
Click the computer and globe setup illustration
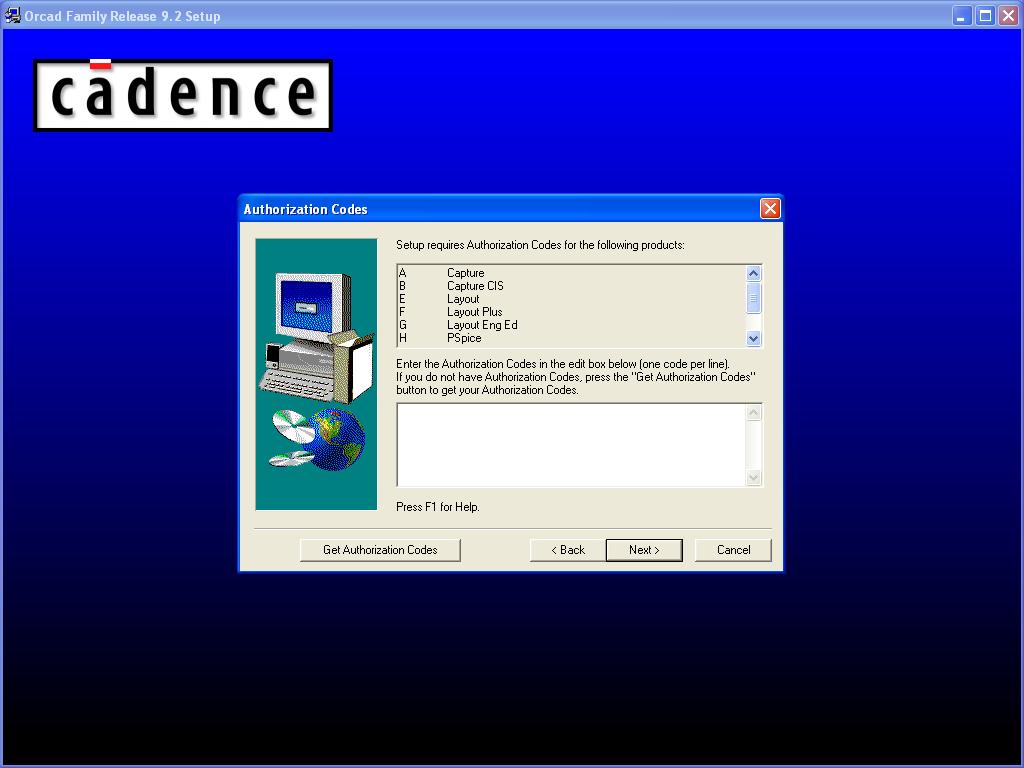coord(316,374)
